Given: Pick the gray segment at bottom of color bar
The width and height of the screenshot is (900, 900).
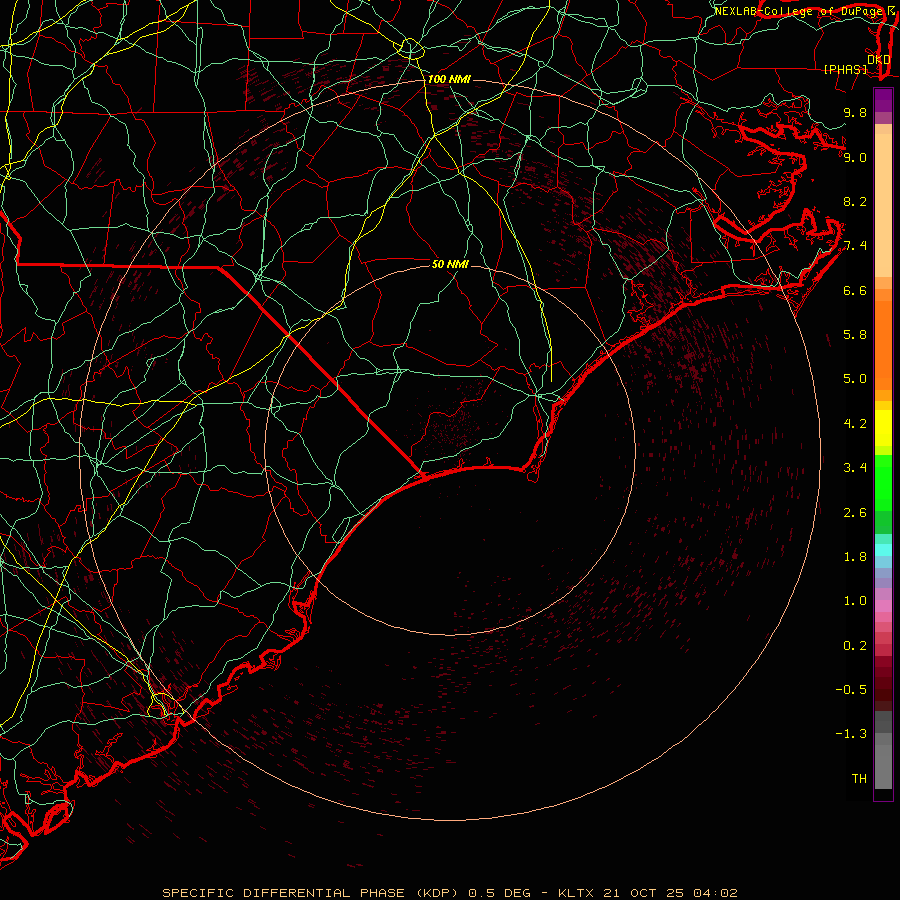Looking at the screenshot, I should pos(883,766).
